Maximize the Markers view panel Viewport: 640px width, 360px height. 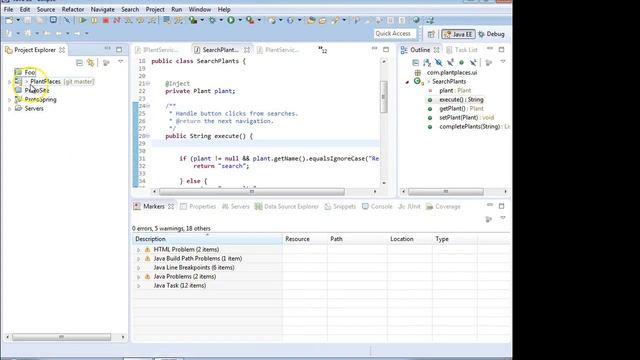pos(502,206)
